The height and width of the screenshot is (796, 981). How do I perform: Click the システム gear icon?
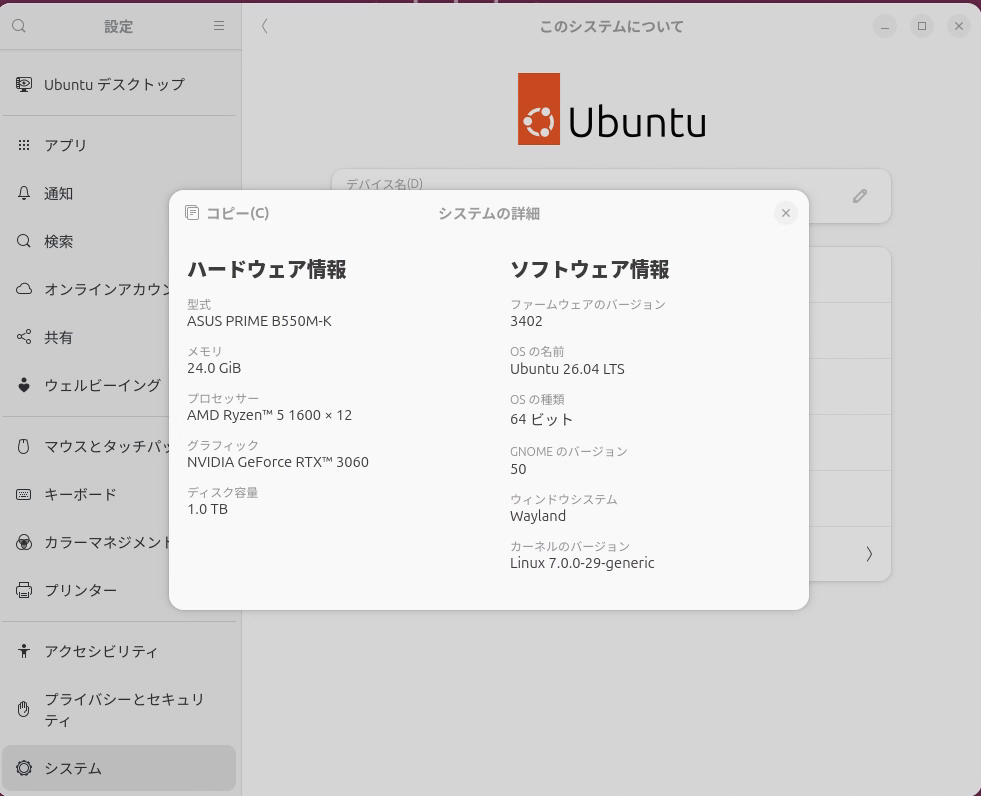tap(24, 768)
